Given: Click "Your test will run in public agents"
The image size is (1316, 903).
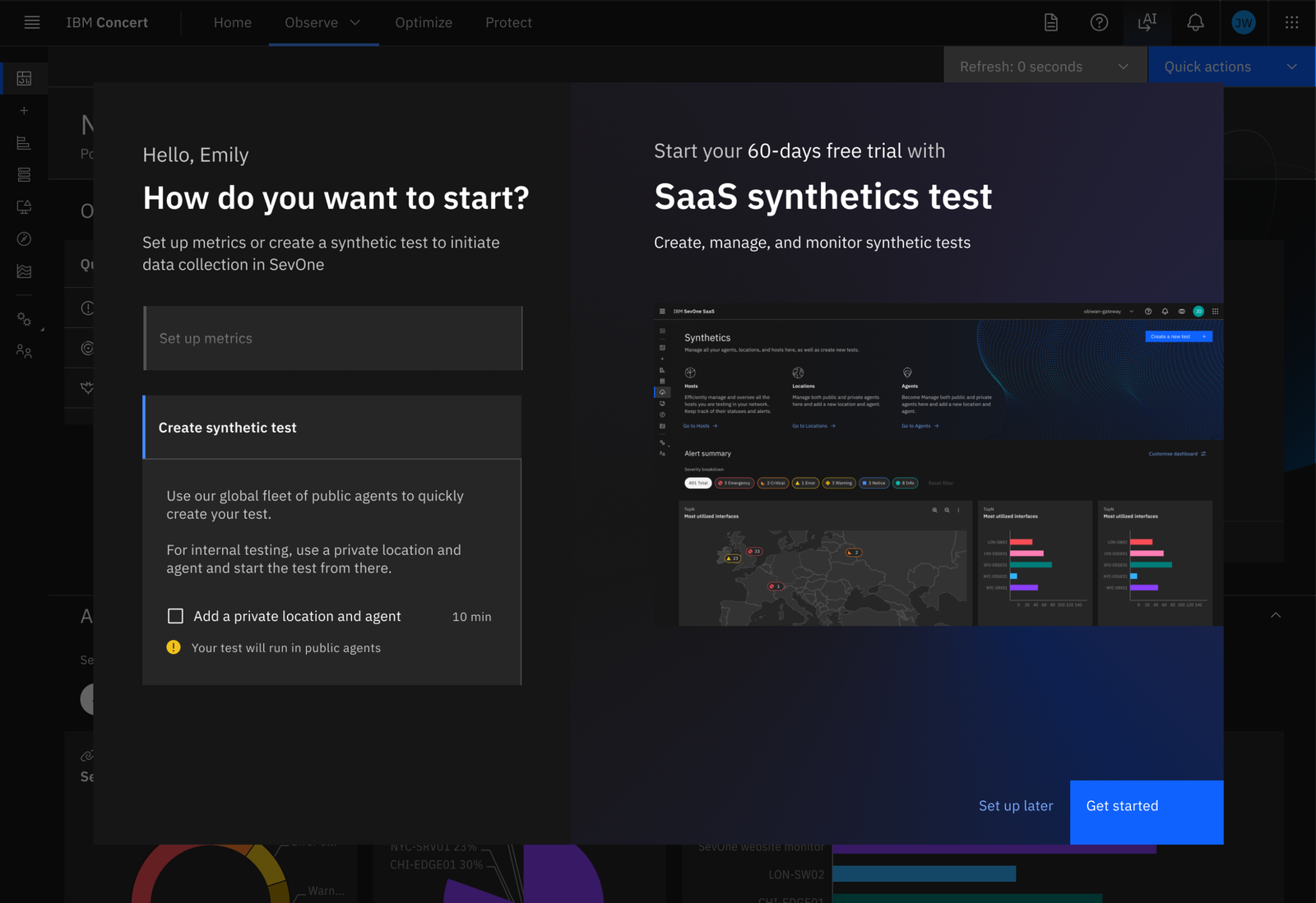Looking at the screenshot, I should coord(286,648).
